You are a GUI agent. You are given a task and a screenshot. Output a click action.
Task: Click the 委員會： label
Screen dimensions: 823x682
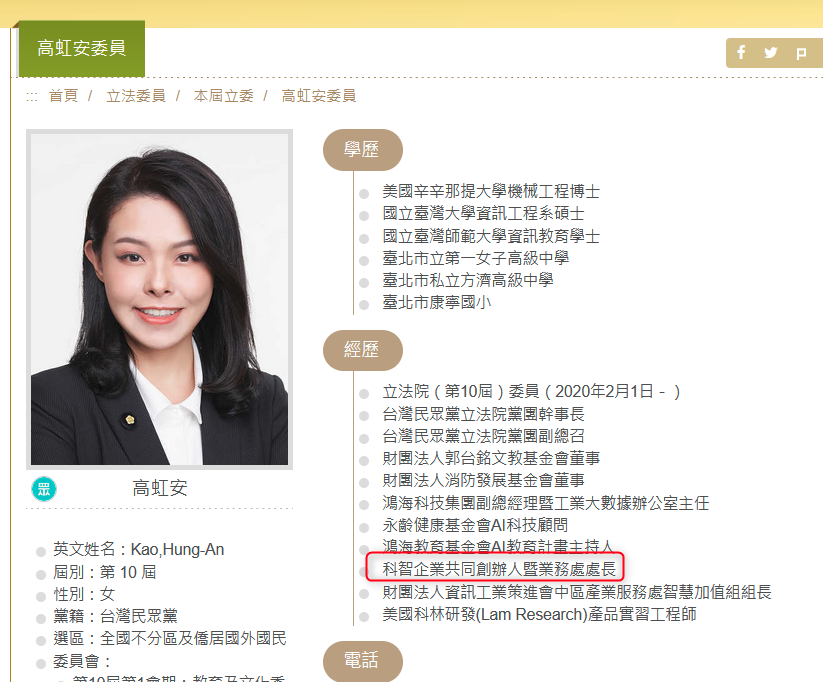coord(82,662)
